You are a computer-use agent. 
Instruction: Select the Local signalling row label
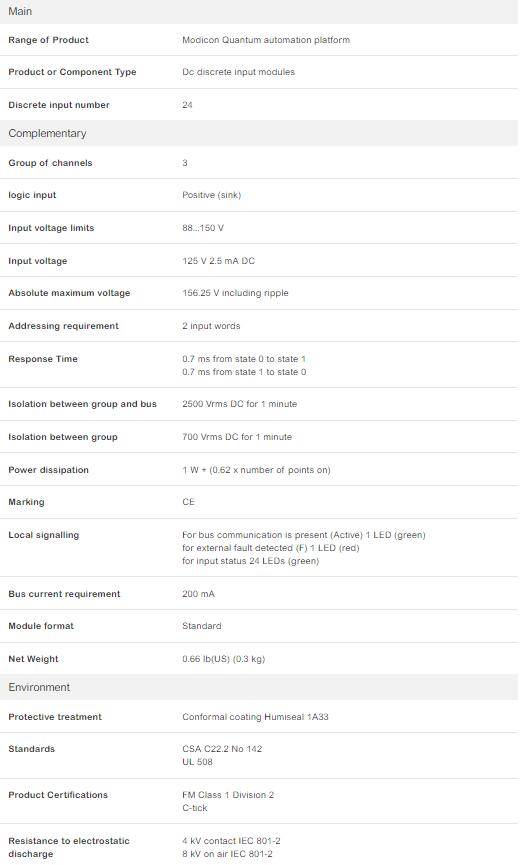(43, 535)
